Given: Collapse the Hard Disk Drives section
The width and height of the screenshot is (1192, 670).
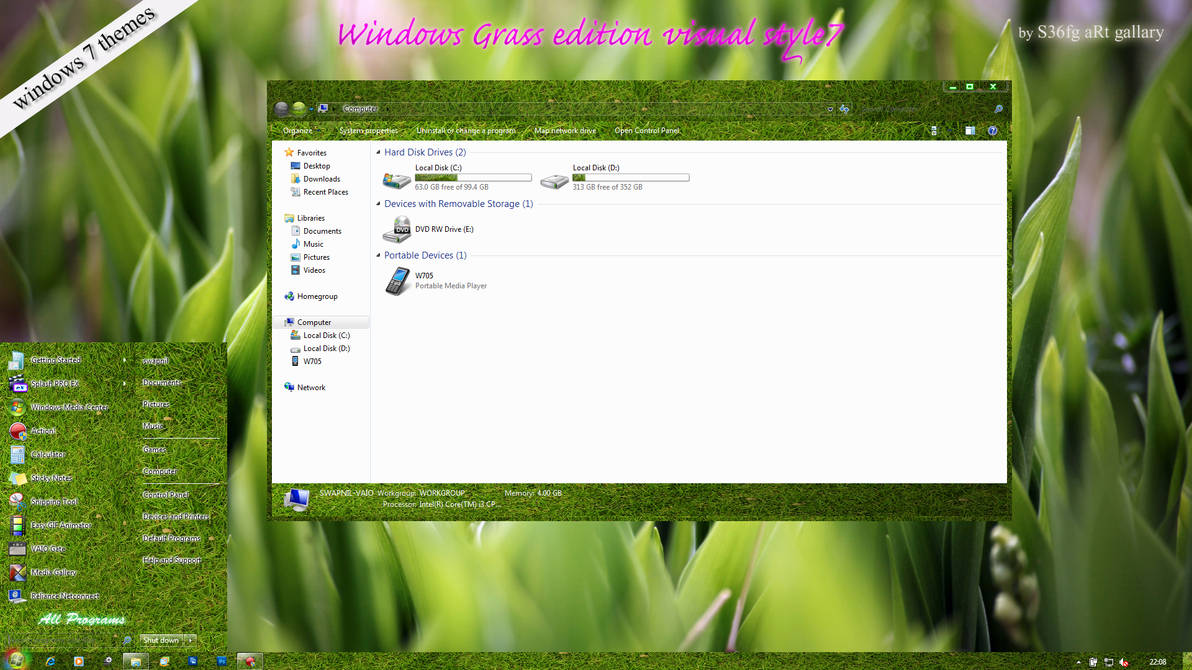Looking at the screenshot, I should pos(377,151).
